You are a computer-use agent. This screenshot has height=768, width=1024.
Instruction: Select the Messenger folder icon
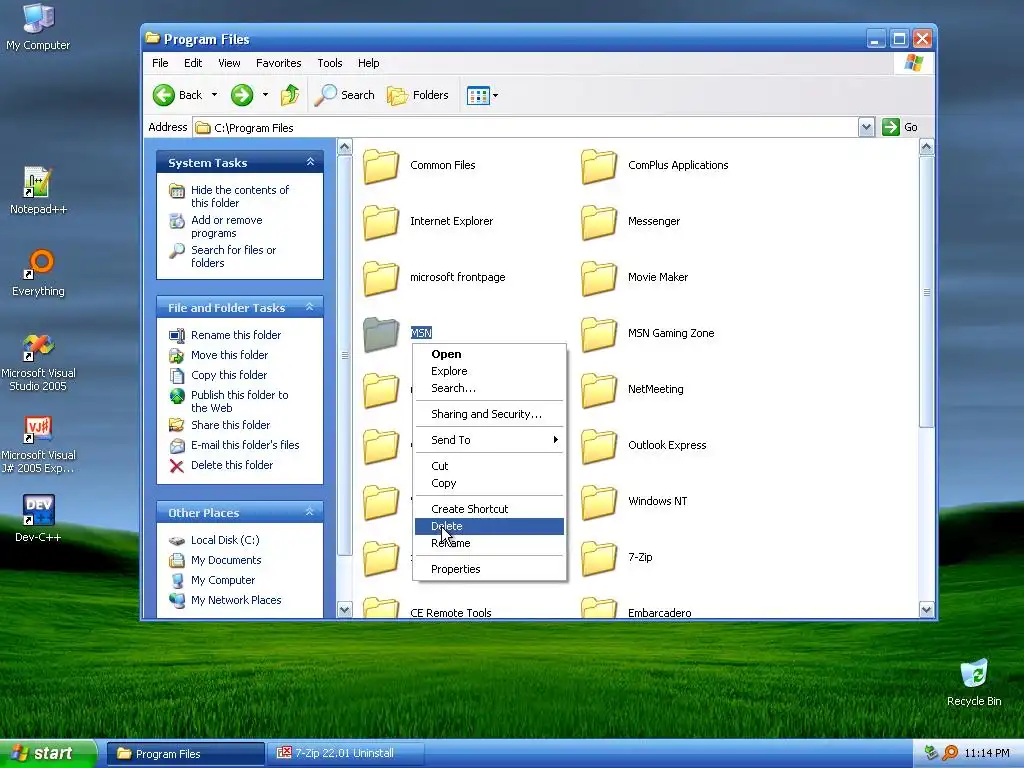click(x=599, y=222)
